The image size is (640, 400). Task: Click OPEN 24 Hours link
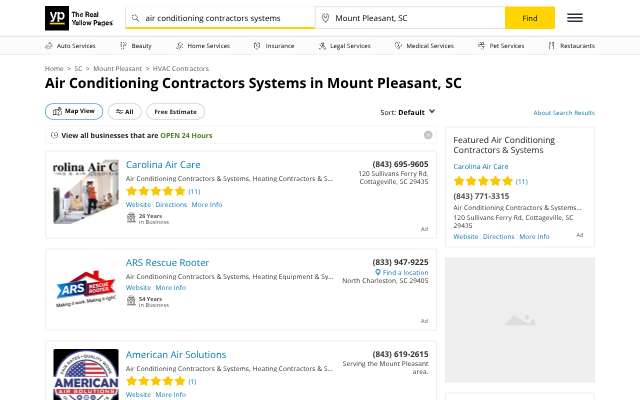[x=186, y=135]
